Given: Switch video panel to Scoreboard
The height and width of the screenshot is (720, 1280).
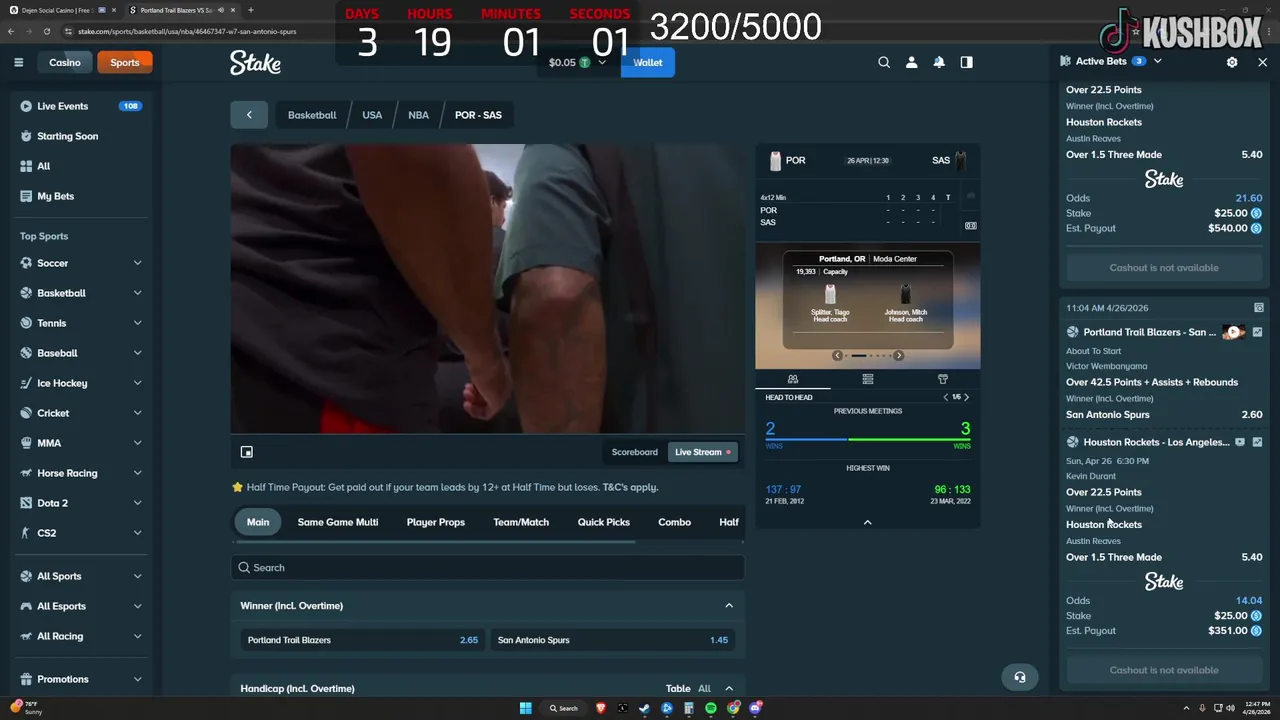Looking at the screenshot, I should (635, 452).
